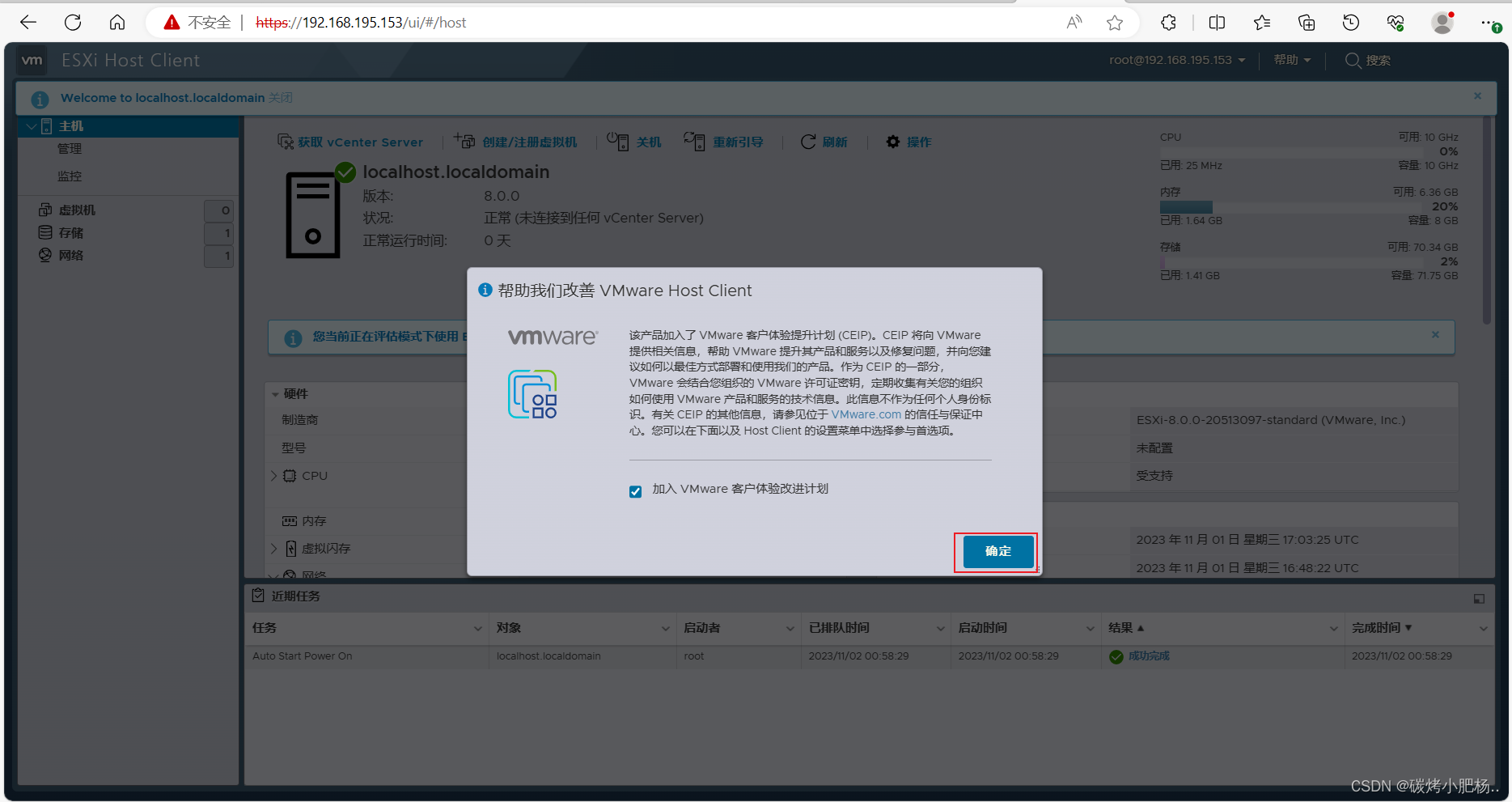Click the not-secure warning triangle icon
Image resolution: width=1512 pixels, height=802 pixels.
pos(172,23)
